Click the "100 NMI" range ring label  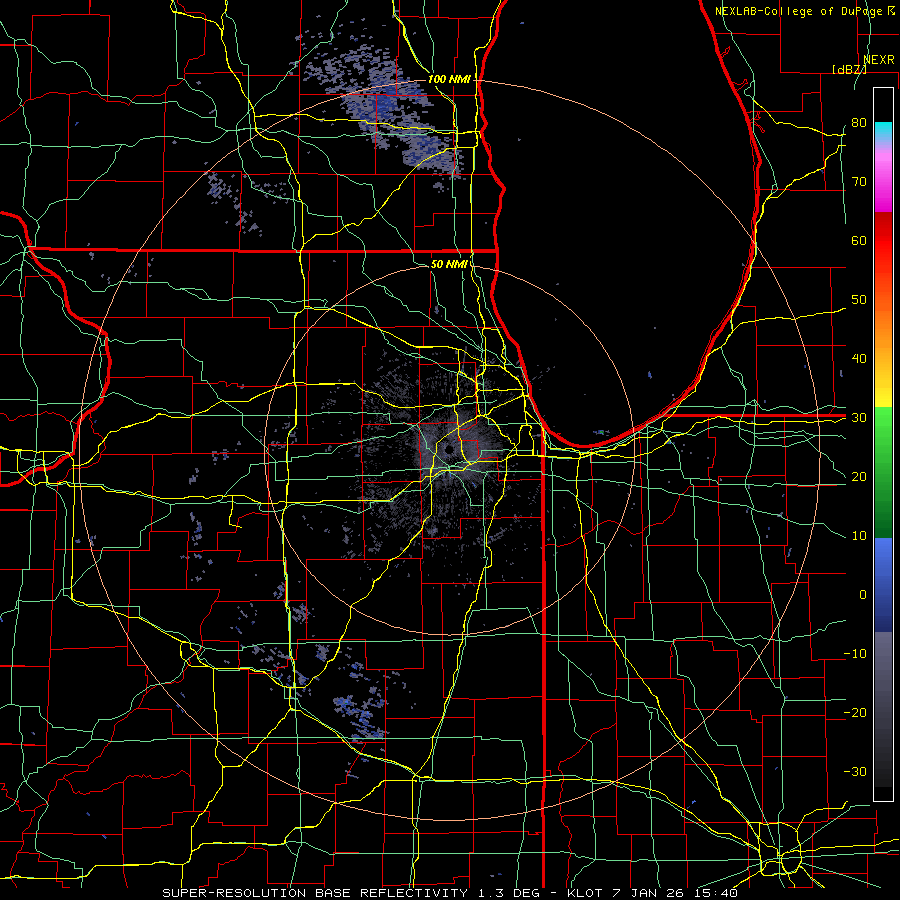[449, 79]
